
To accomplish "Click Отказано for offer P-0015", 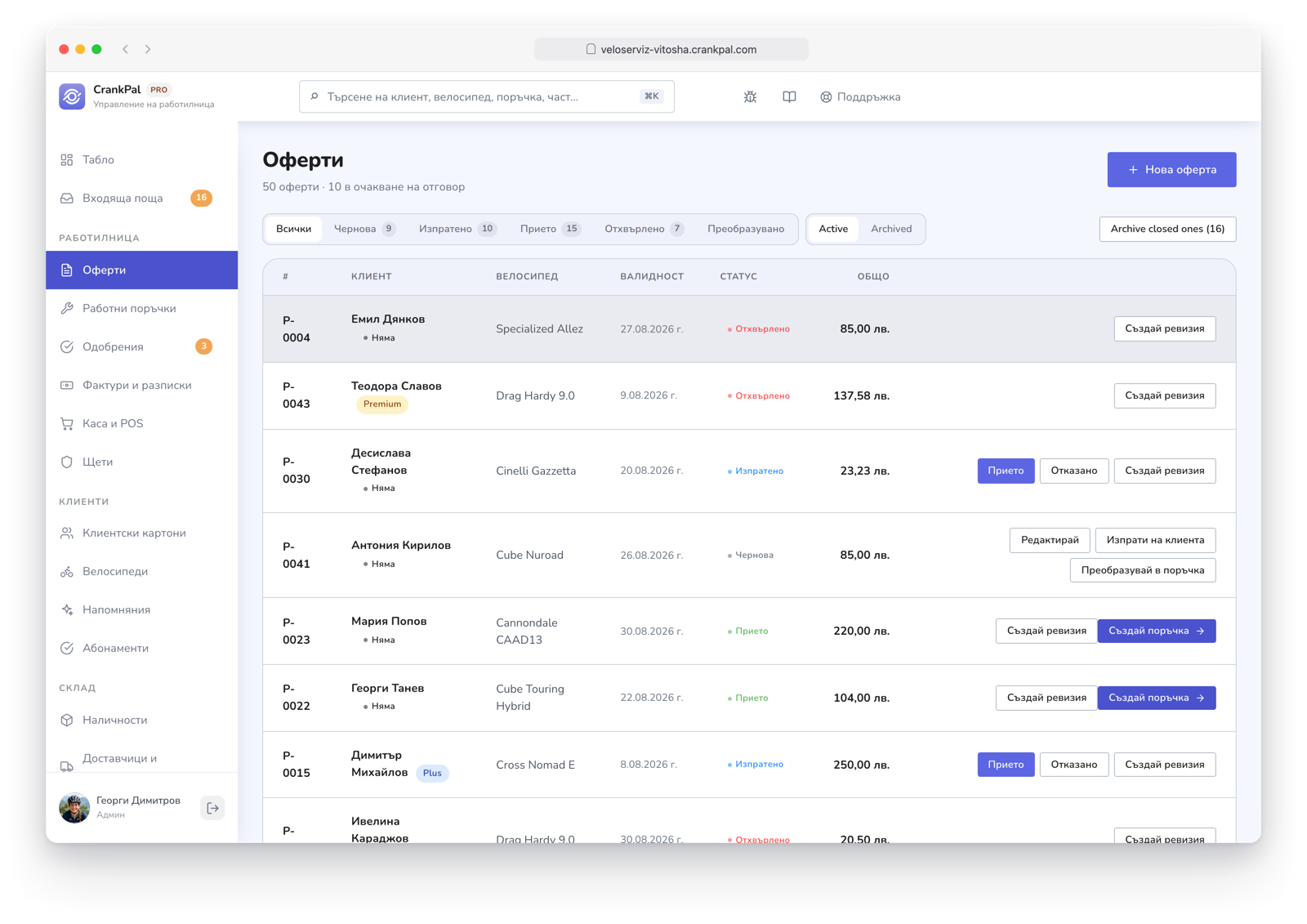I will (x=1073, y=766).
